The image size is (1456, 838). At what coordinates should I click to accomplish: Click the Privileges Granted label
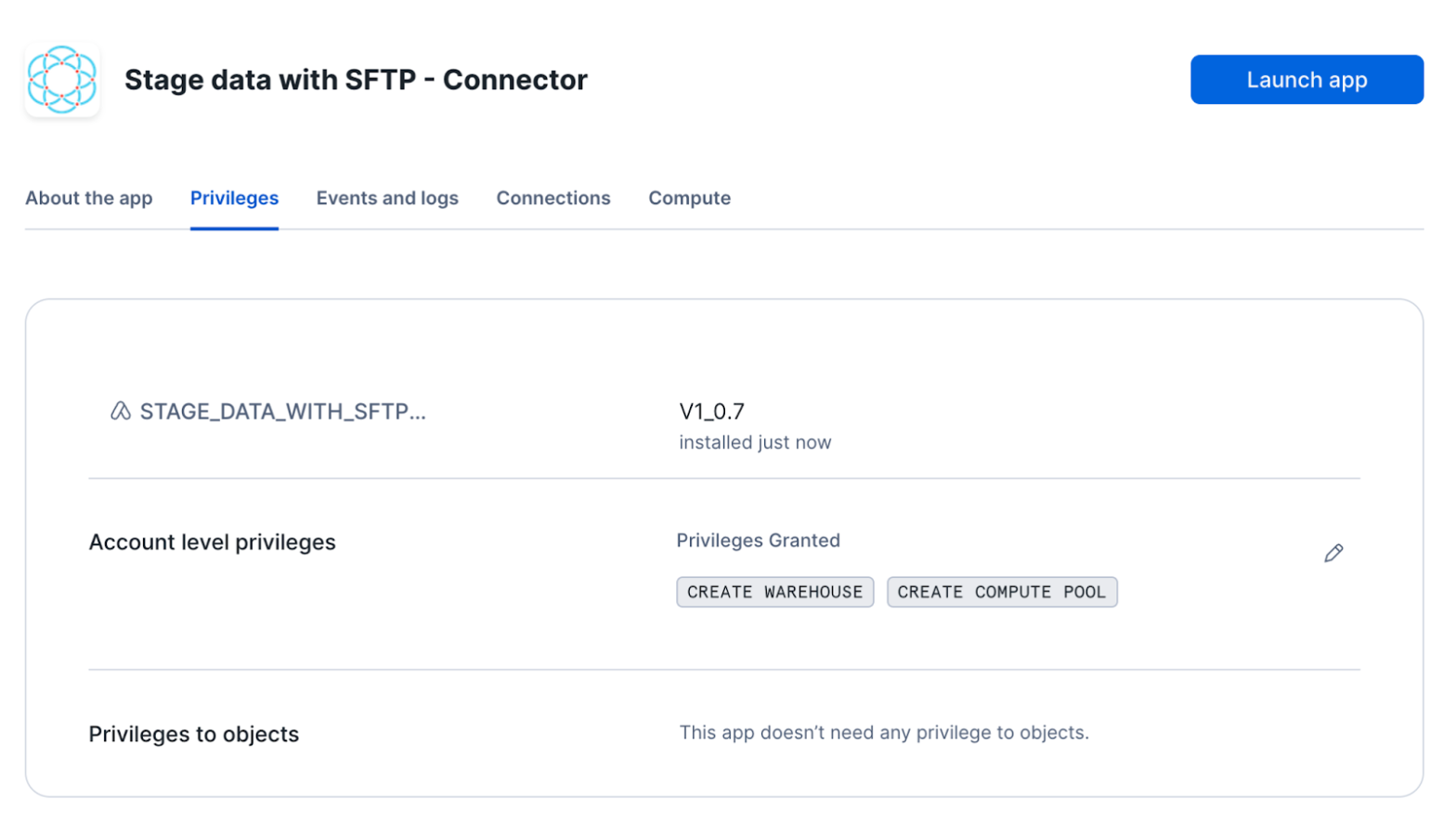pyautogui.click(x=758, y=541)
